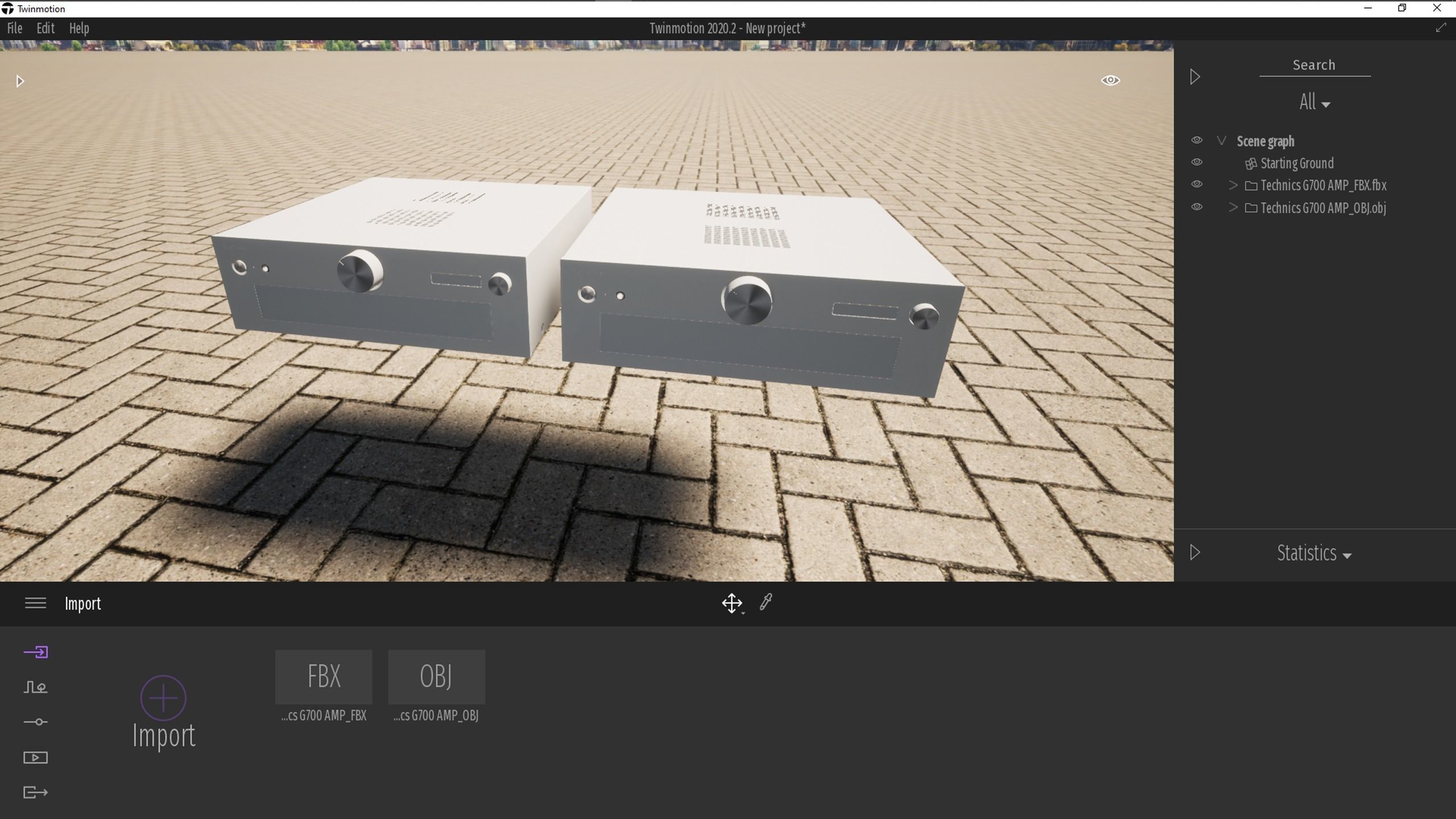This screenshot has height=819, width=1456.
Task: Click the plus Import button
Action: 163,698
